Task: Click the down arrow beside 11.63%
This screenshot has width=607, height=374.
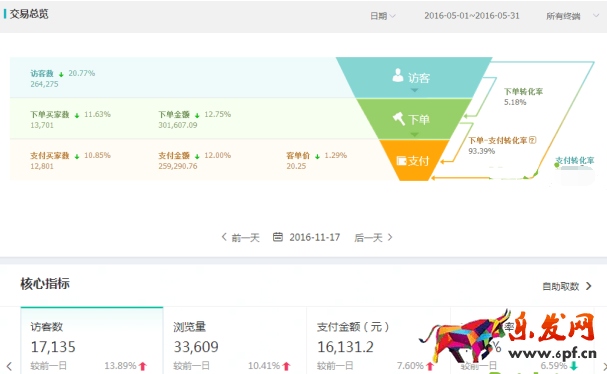Action: pos(77,115)
